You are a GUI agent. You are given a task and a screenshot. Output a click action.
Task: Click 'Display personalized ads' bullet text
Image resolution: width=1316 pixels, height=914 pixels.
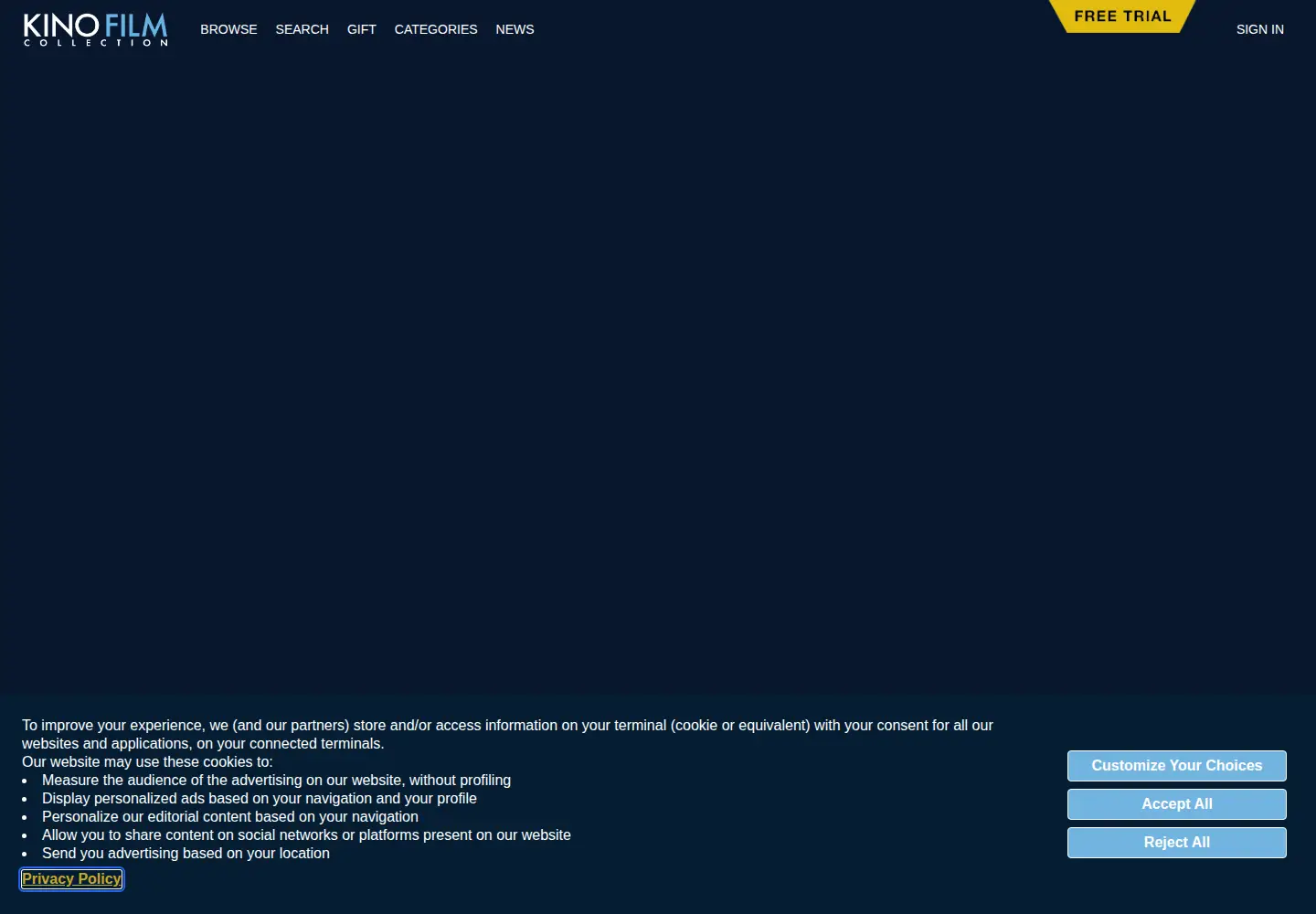tap(260, 799)
